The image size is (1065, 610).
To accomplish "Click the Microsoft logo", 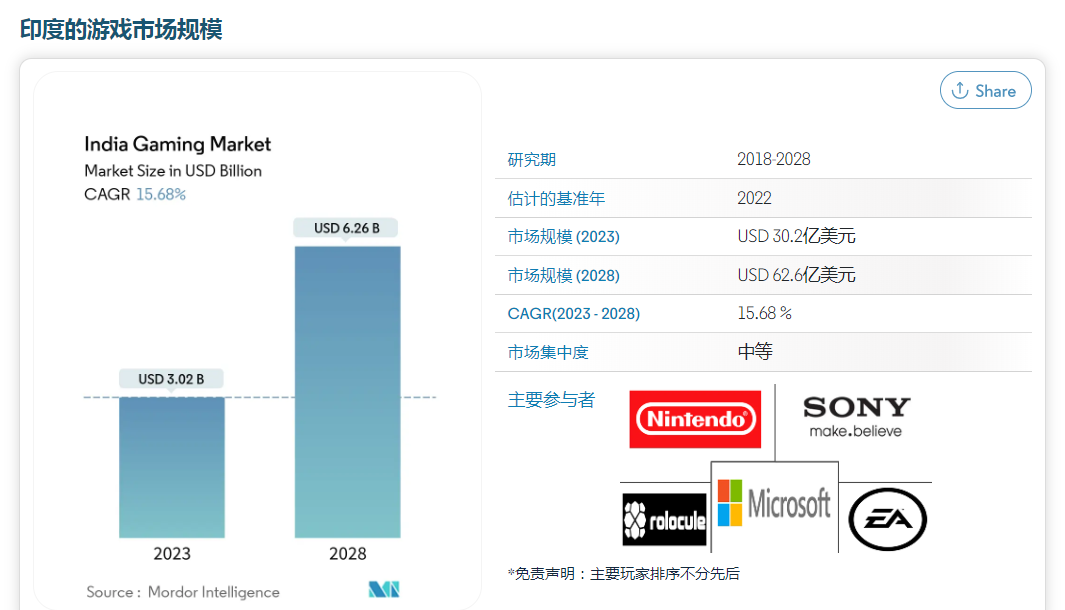I will (x=774, y=503).
